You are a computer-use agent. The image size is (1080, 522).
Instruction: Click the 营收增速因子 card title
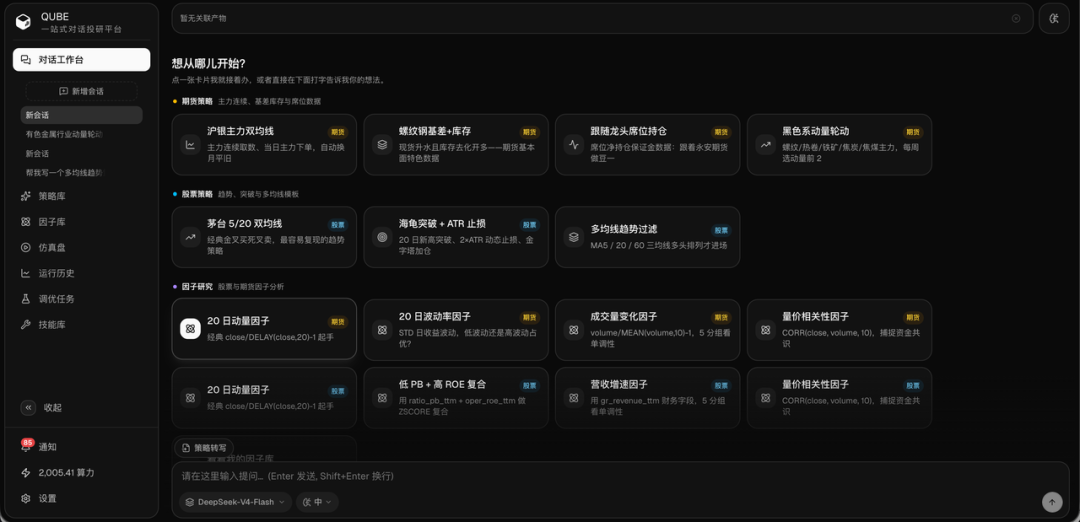point(619,384)
